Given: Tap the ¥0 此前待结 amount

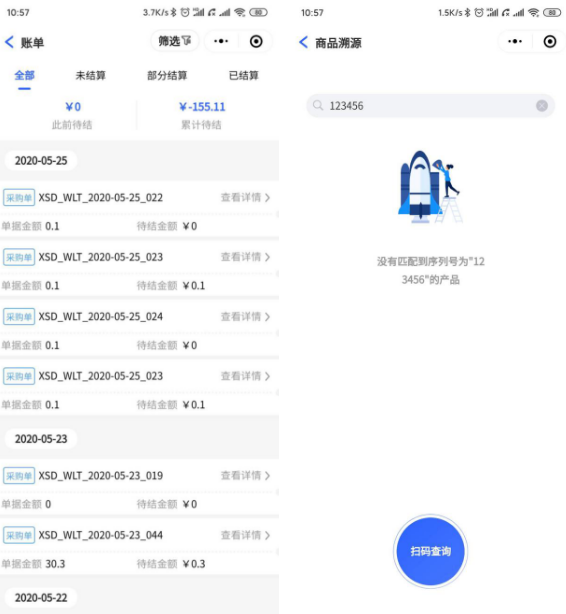Looking at the screenshot, I should click(x=72, y=107).
